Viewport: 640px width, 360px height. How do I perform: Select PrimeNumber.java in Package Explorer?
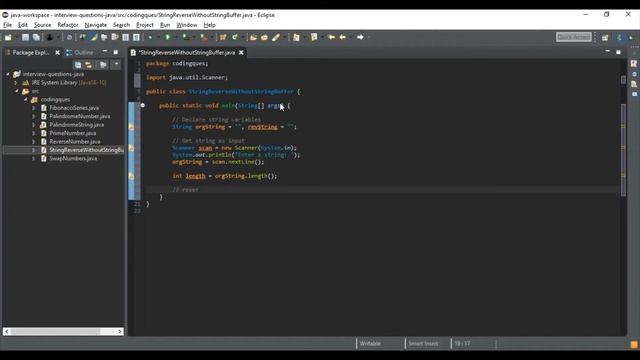(x=73, y=133)
